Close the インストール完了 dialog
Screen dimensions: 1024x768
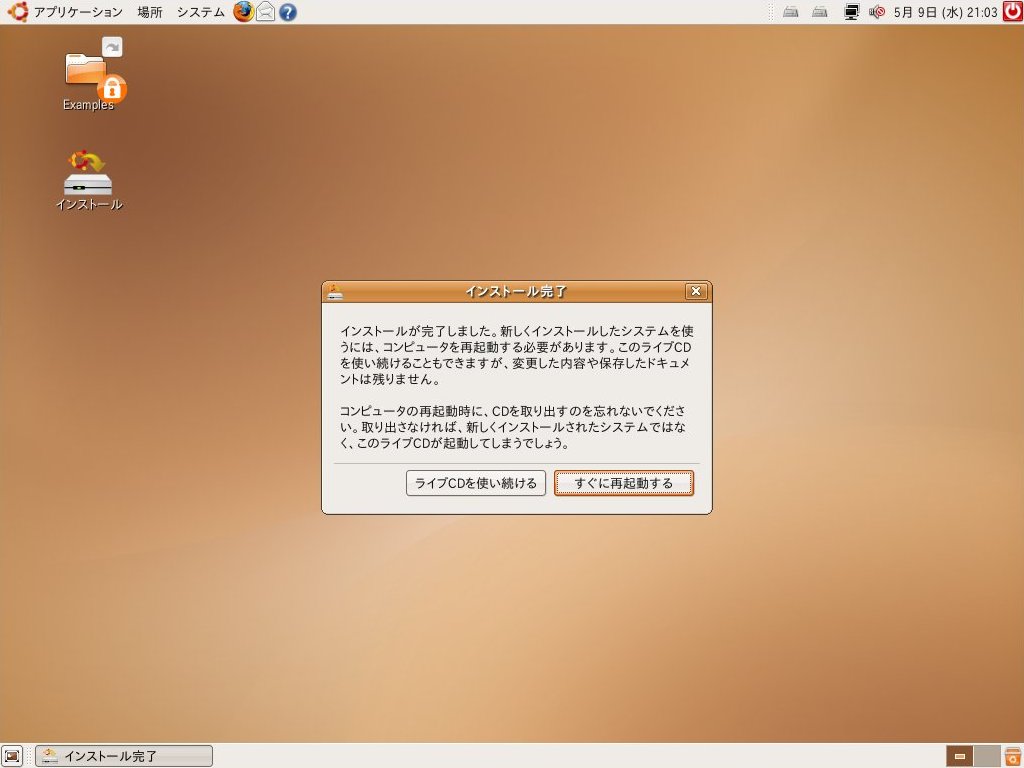pos(696,291)
